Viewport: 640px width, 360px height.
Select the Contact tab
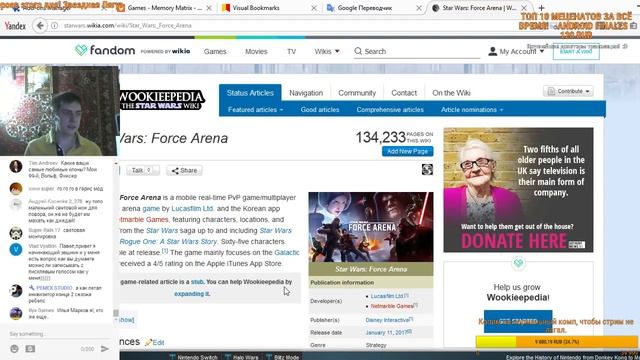[404, 93]
